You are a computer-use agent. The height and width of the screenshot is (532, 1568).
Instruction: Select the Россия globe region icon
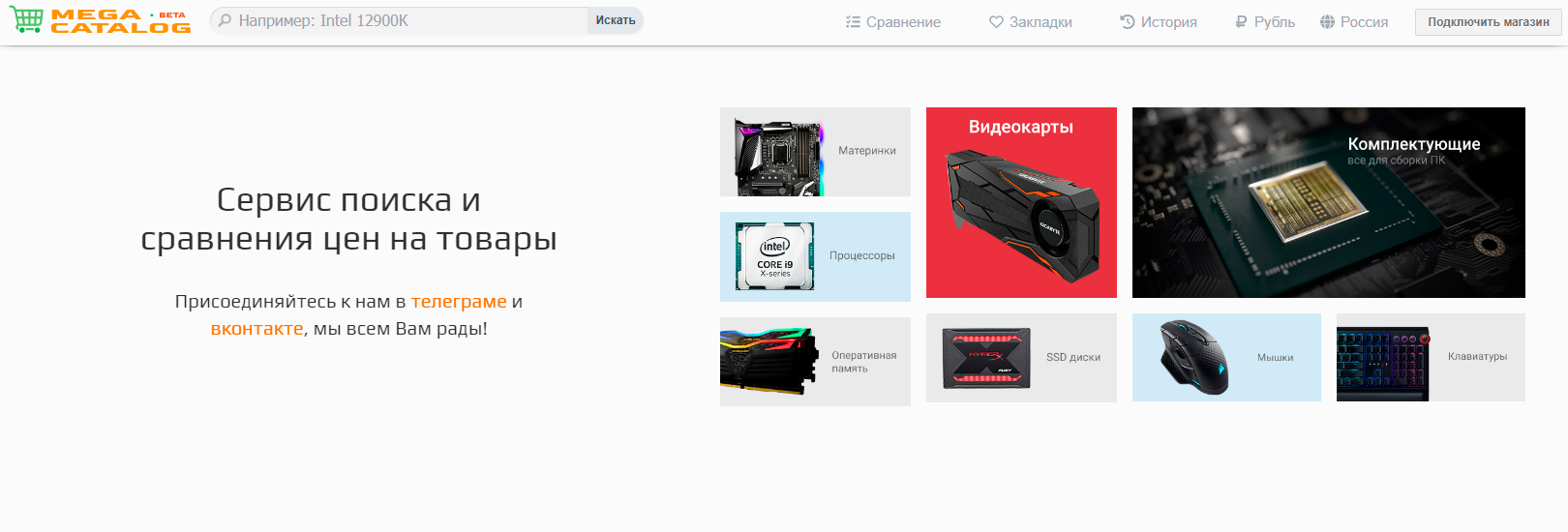pyautogui.click(x=1327, y=21)
